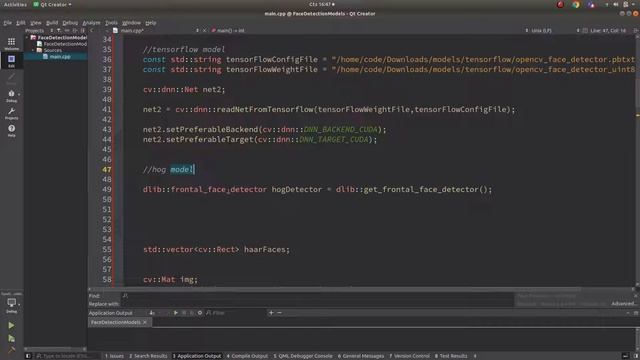
Task: Toggle the 3 Application Output pane
Action: pos(197,356)
